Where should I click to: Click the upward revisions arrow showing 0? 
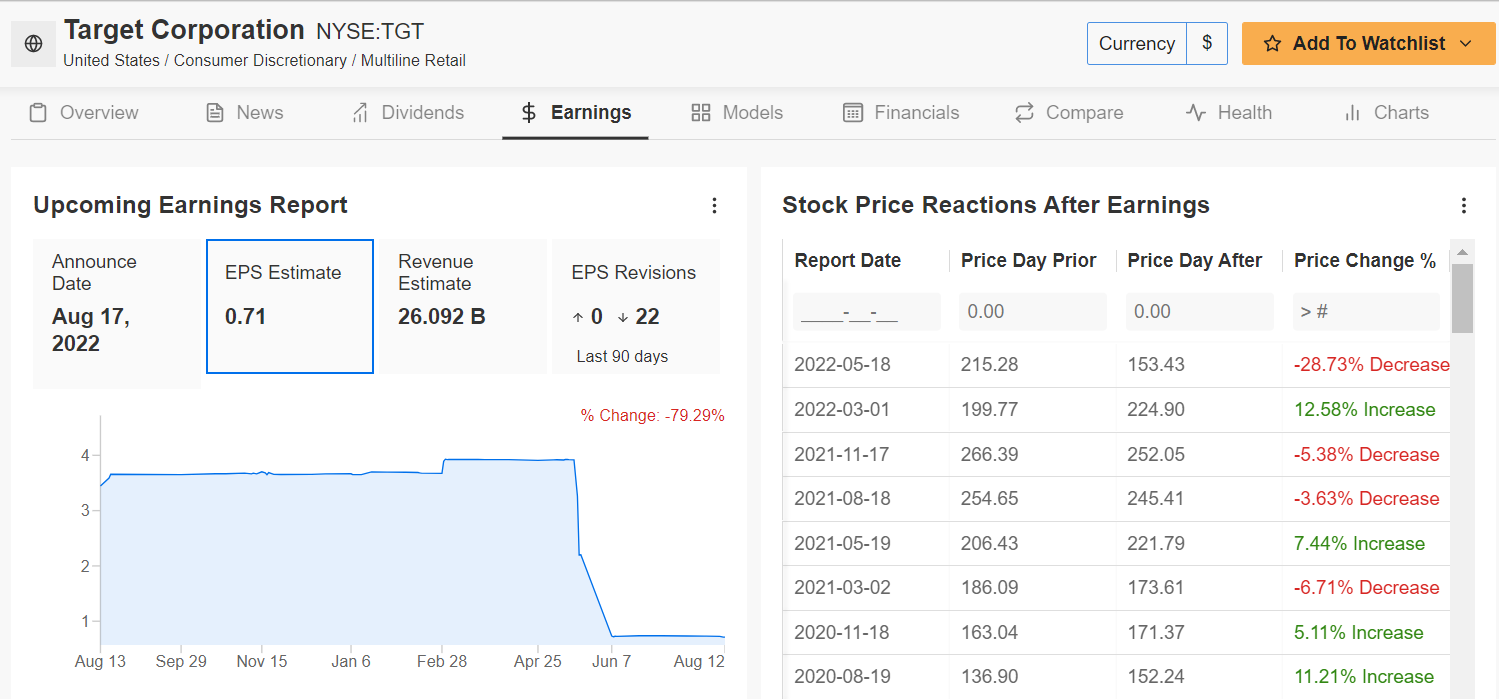click(x=578, y=317)
